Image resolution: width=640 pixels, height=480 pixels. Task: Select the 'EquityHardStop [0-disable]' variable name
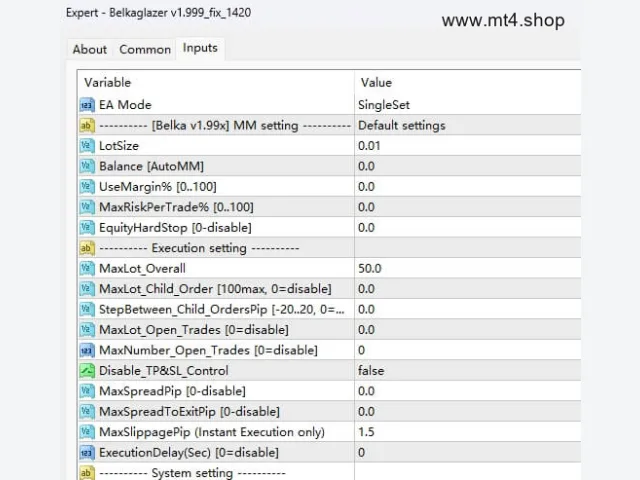pyautogui.click(x=175, y=227)
